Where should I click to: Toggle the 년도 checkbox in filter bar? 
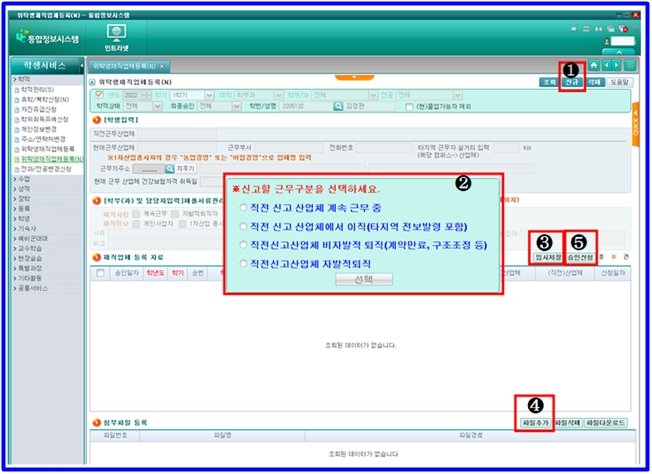tap(99, 95)
